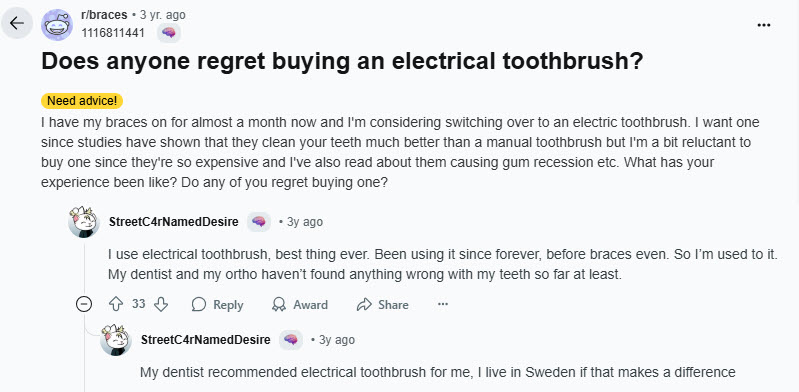Click the reply commenter's avatar image
This screenshot has width=799, height=392.
(x=116, y=339)
